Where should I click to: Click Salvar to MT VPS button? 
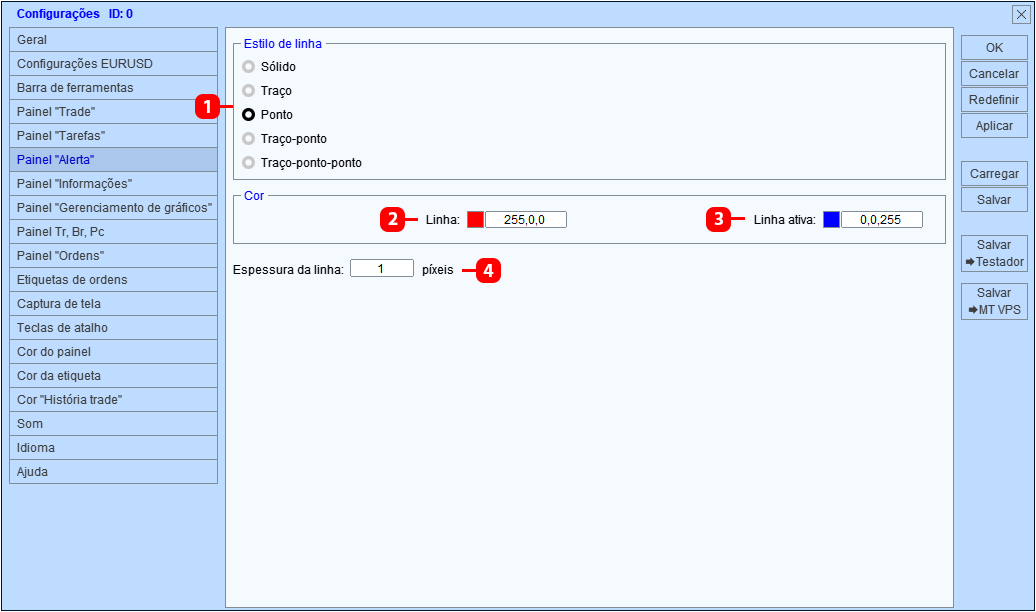pos(994,301)
